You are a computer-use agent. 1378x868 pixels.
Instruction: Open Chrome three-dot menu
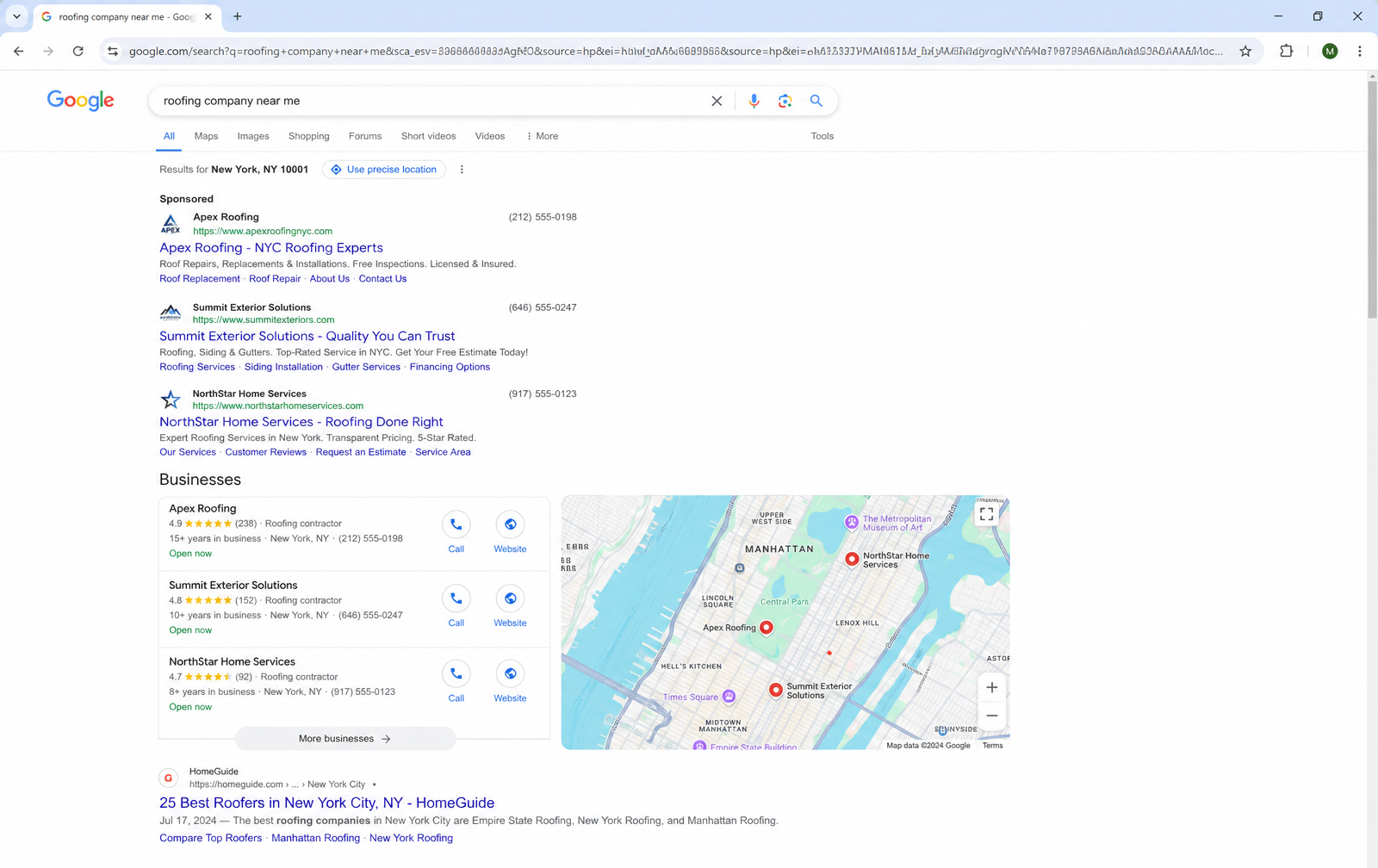coord(1360,51)
